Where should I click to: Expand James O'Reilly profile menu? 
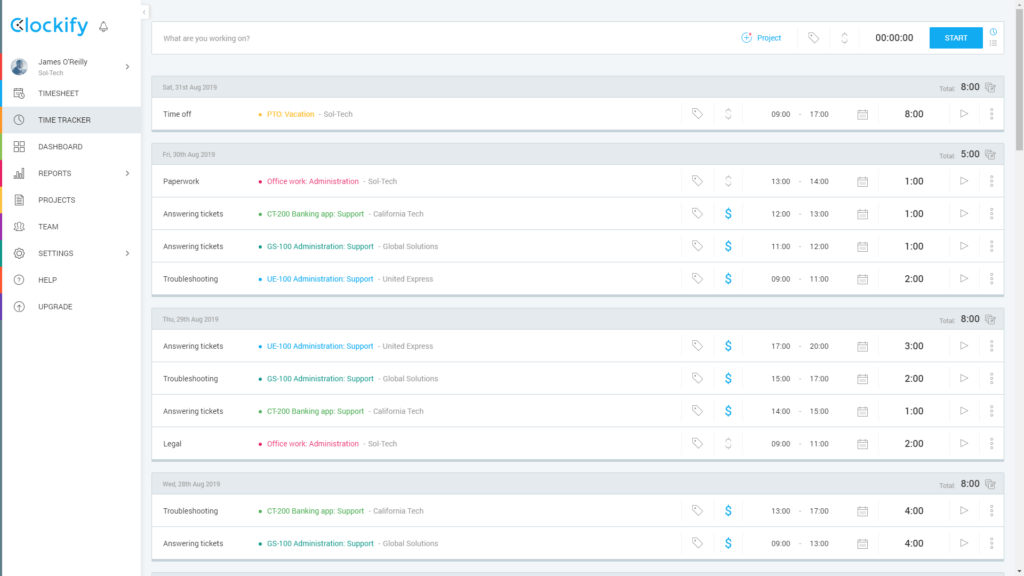127,67
